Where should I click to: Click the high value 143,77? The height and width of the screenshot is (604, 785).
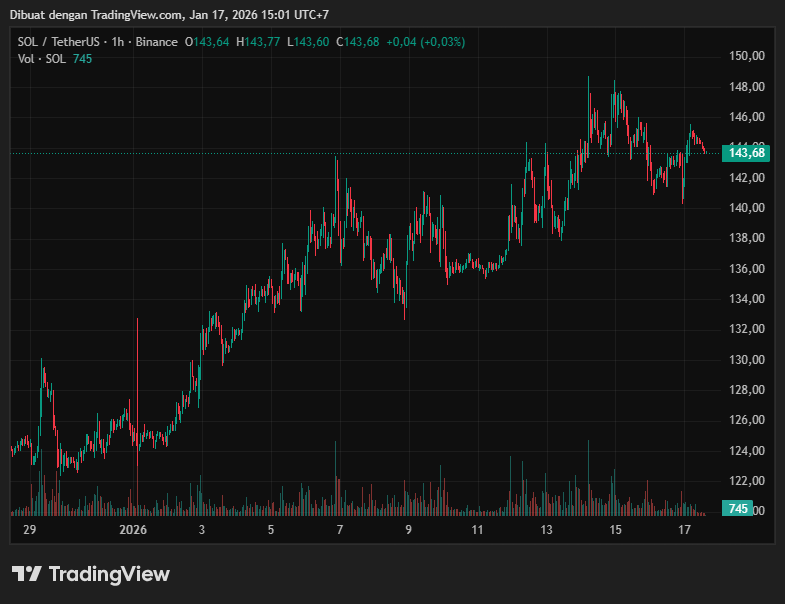point(262,42)
